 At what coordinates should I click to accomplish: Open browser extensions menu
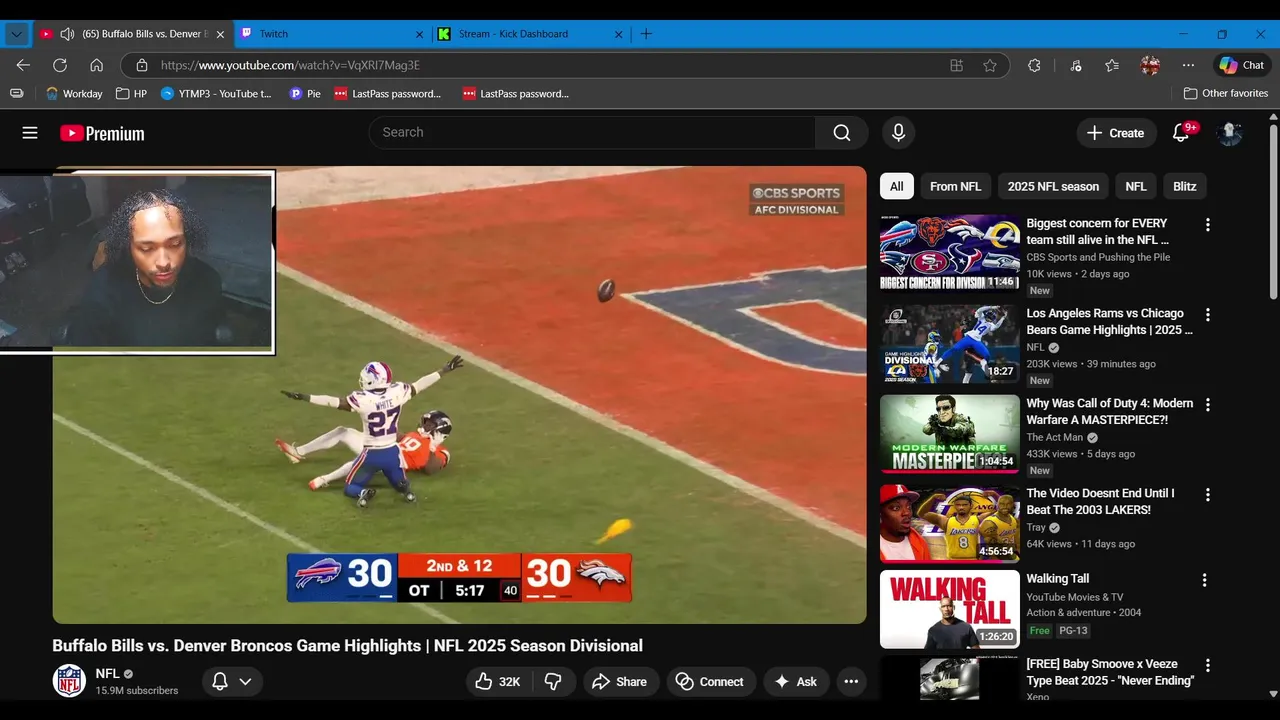(x=1034, y=65)
